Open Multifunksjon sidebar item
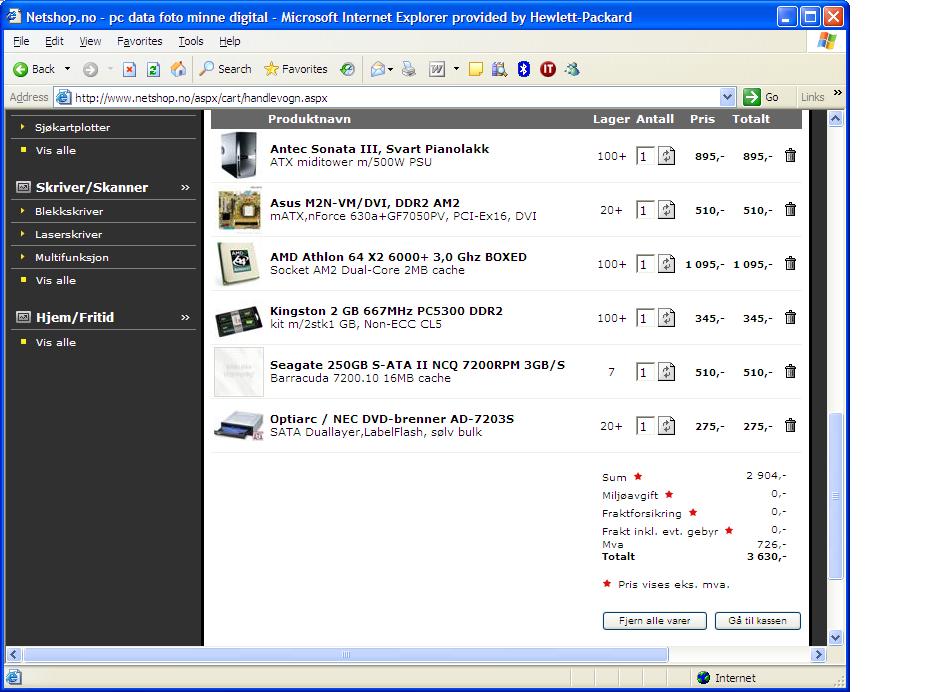Viewport: 950px width, 692px height. tap(71, 258)
